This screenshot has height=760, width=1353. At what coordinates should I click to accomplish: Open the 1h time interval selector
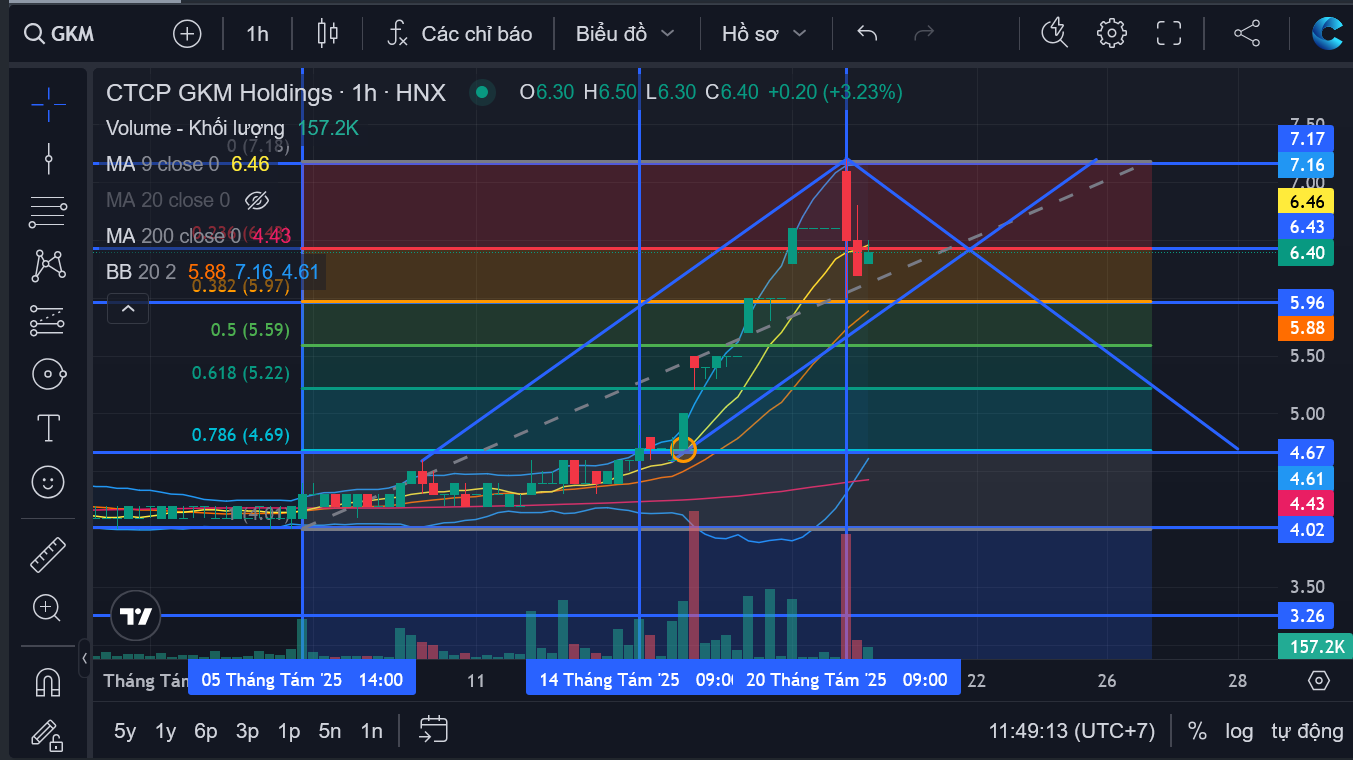[257, 34]
